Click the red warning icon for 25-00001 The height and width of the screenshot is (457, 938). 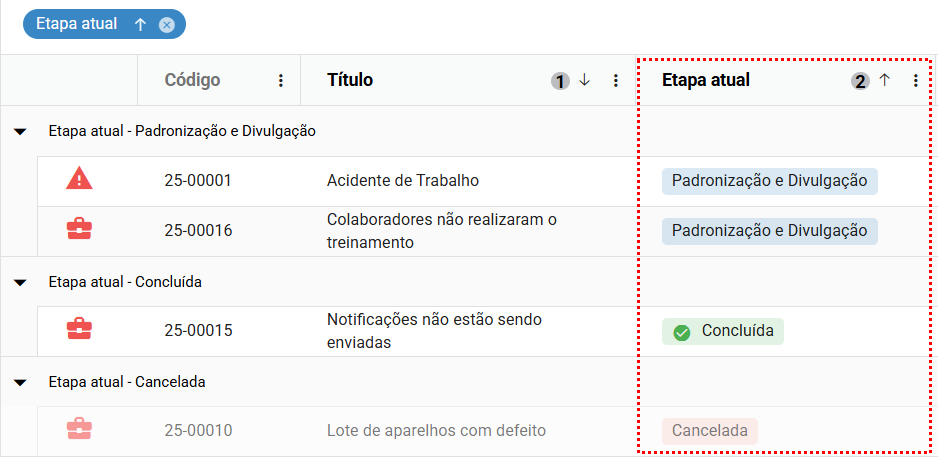(x=79, y=180)
